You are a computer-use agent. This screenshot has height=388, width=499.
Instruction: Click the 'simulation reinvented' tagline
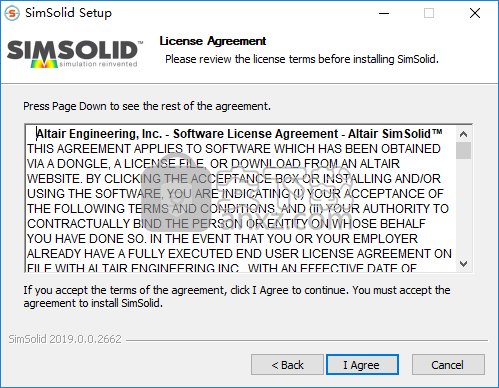tap(98, 64)
